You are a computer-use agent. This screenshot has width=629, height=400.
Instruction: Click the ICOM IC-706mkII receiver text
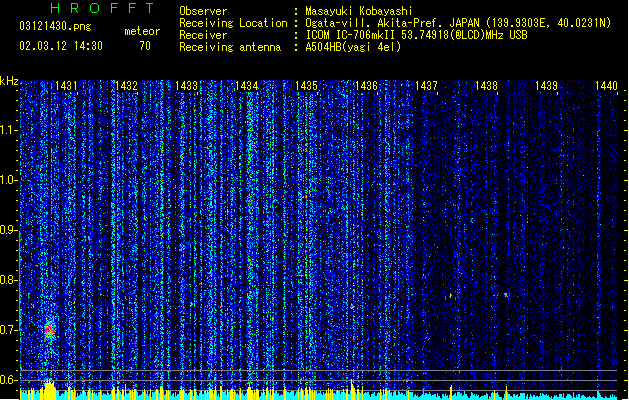(x=416, y=35)
